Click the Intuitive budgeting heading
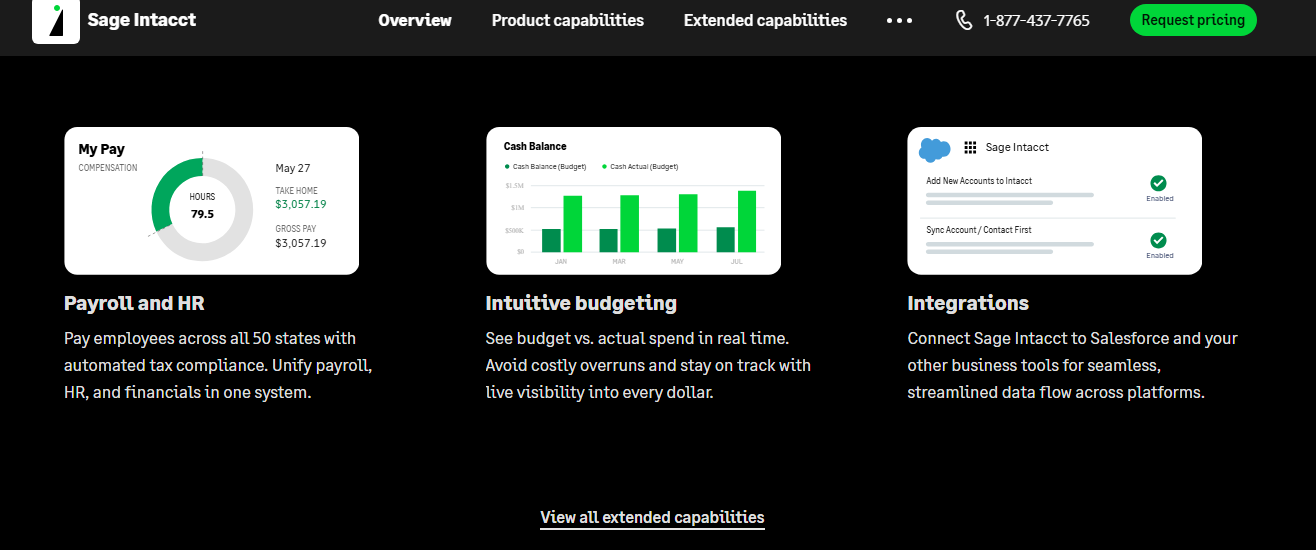The height and width of the screenshot is (550, 1316). pos(581,303)
